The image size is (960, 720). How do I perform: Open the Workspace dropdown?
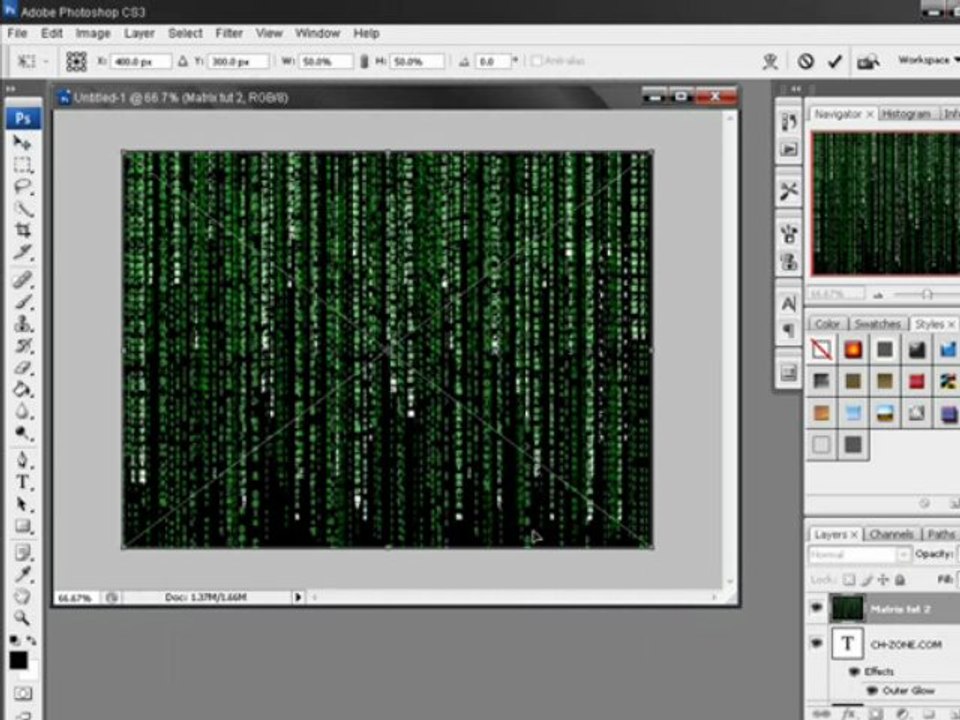[928, 60]
